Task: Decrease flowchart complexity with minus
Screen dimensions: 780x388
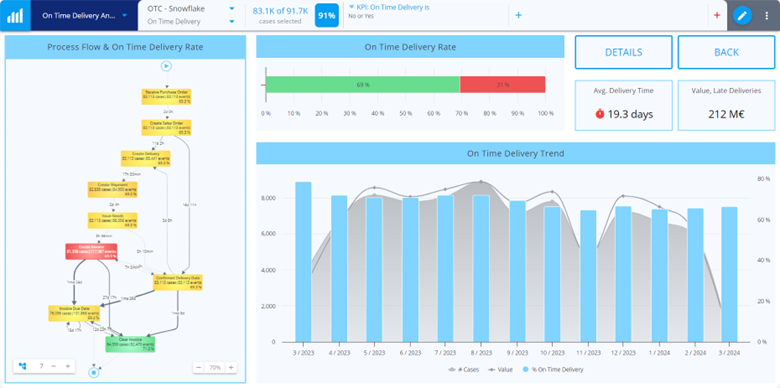Action: point(54,367)
